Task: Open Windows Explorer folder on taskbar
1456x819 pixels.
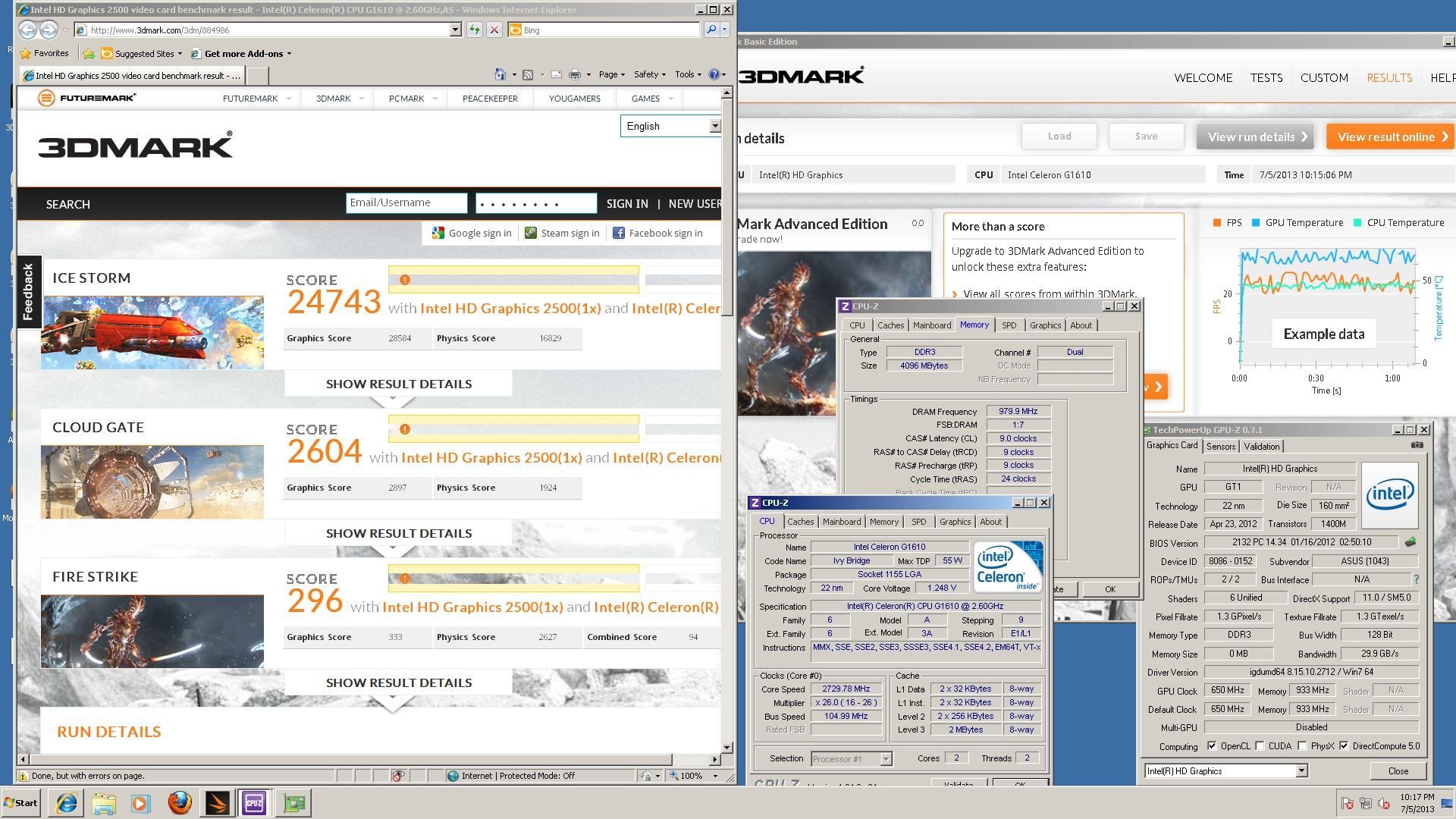Action: 104,803
